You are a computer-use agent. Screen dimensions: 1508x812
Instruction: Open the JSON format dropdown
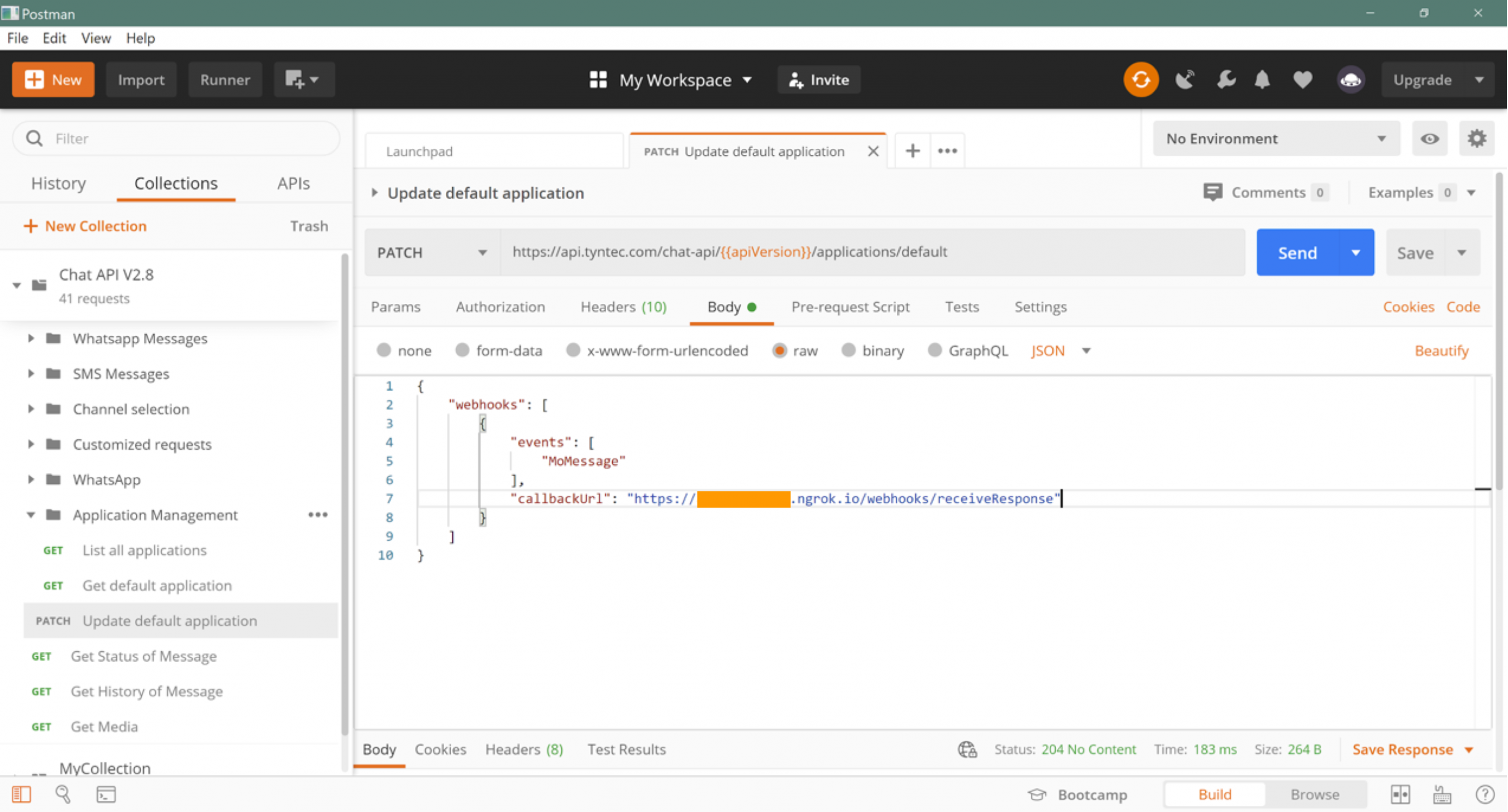(1061, 350)
